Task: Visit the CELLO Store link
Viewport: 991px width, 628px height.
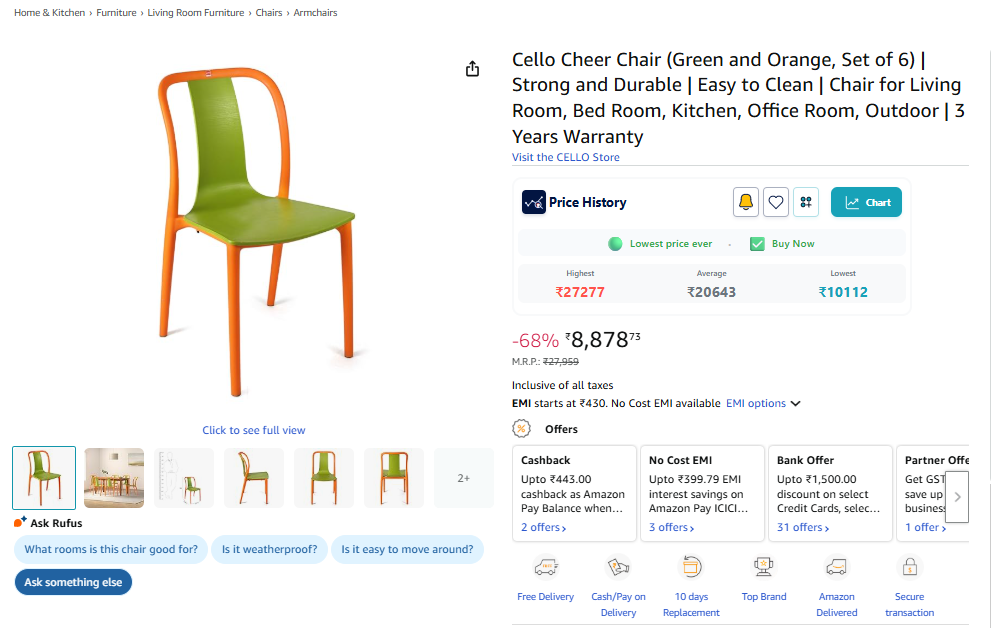Action: pyautogui.click(x=566, y=157)
